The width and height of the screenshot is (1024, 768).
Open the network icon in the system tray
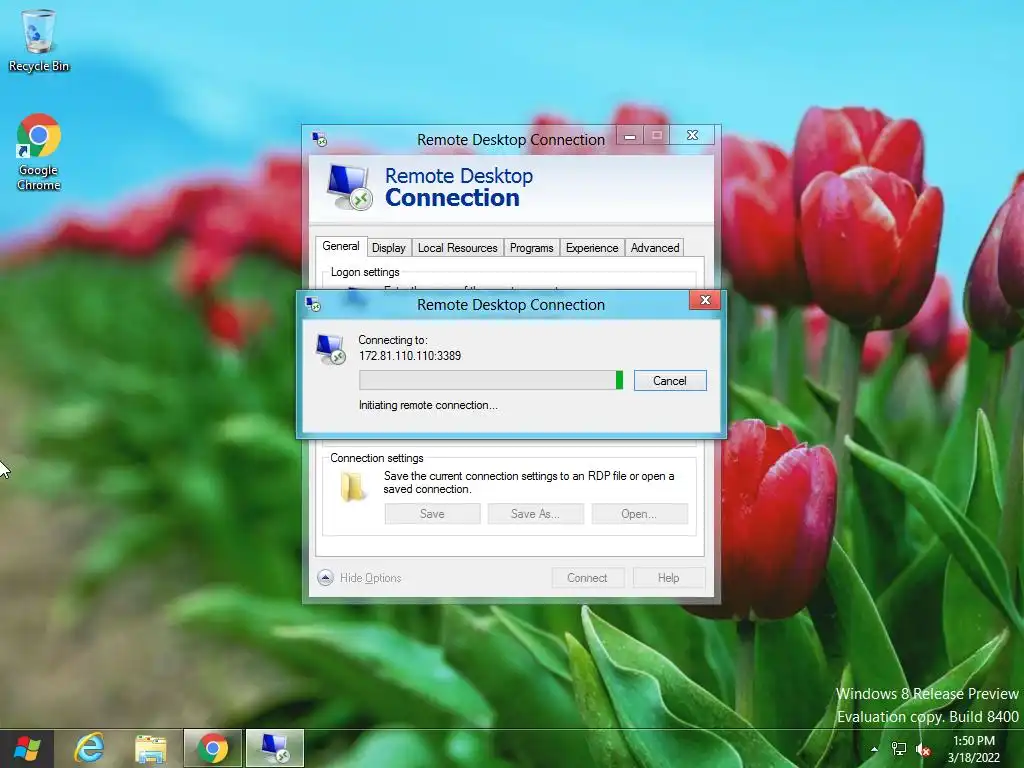tap(899, 749)
